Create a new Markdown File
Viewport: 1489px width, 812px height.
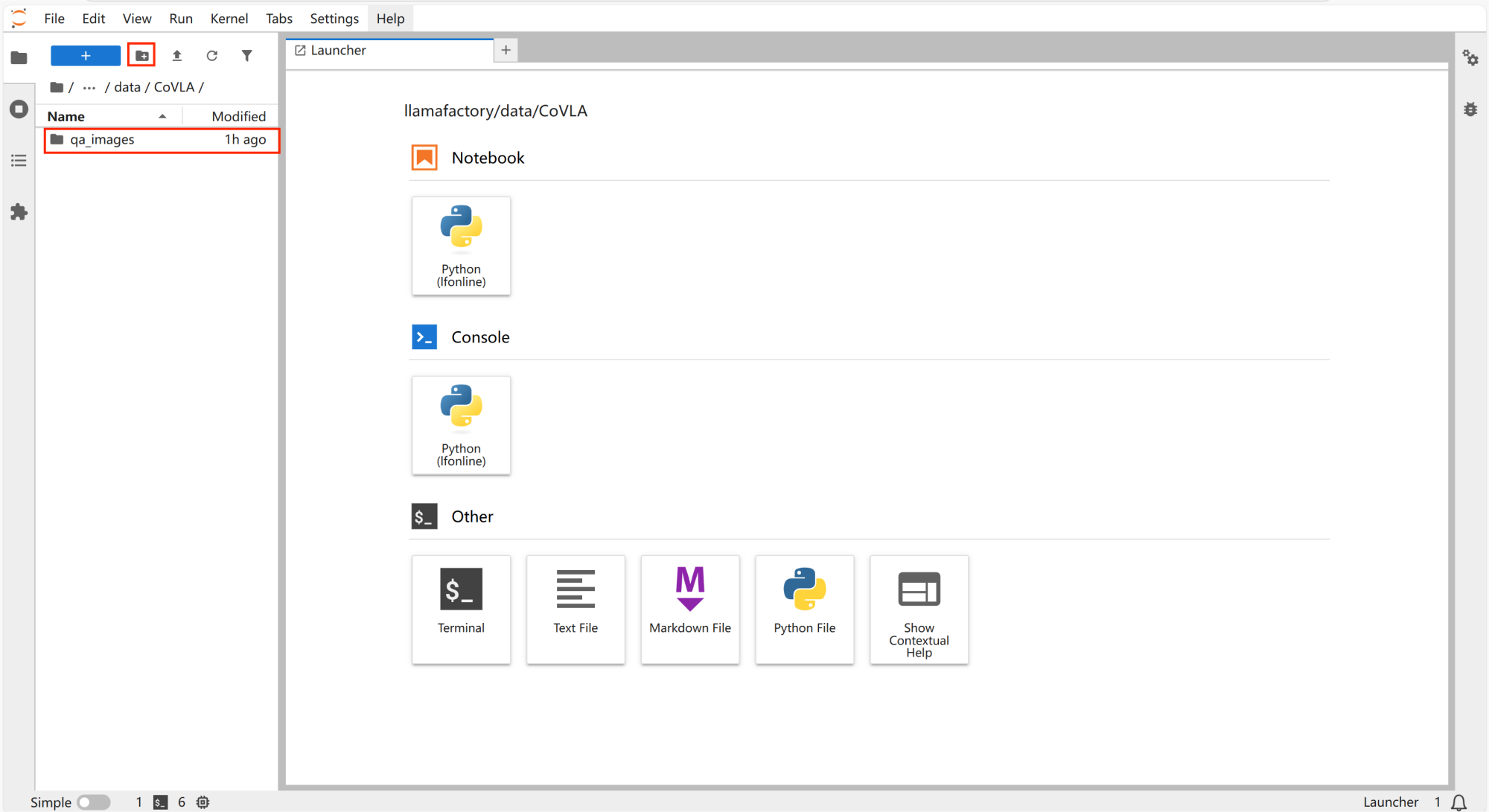[x=689, y=608]
